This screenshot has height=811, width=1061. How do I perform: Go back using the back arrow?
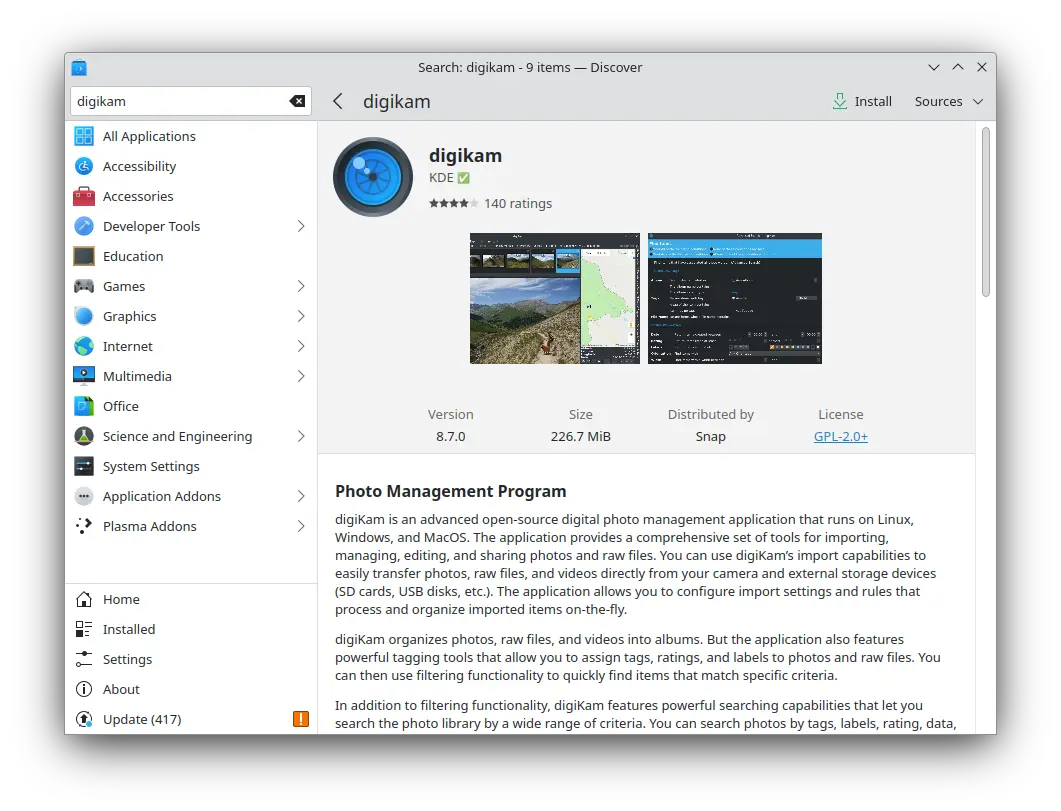pyautogui.click(x=338, y=101)
